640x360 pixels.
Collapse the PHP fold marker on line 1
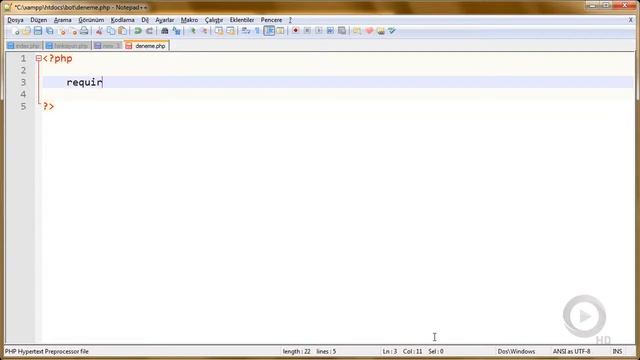pyautogui.click(x=38, y=58)
